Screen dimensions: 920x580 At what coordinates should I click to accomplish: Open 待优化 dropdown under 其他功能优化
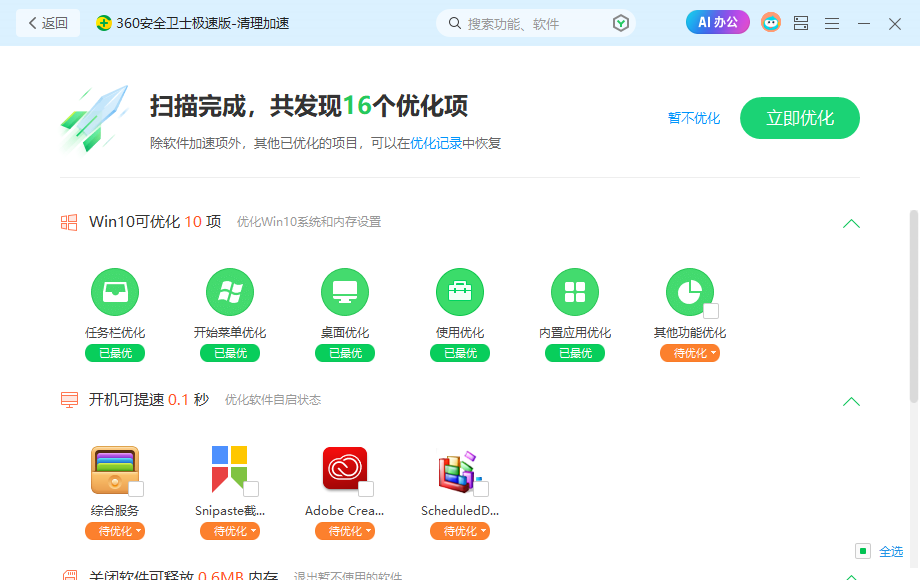(690, 353)
